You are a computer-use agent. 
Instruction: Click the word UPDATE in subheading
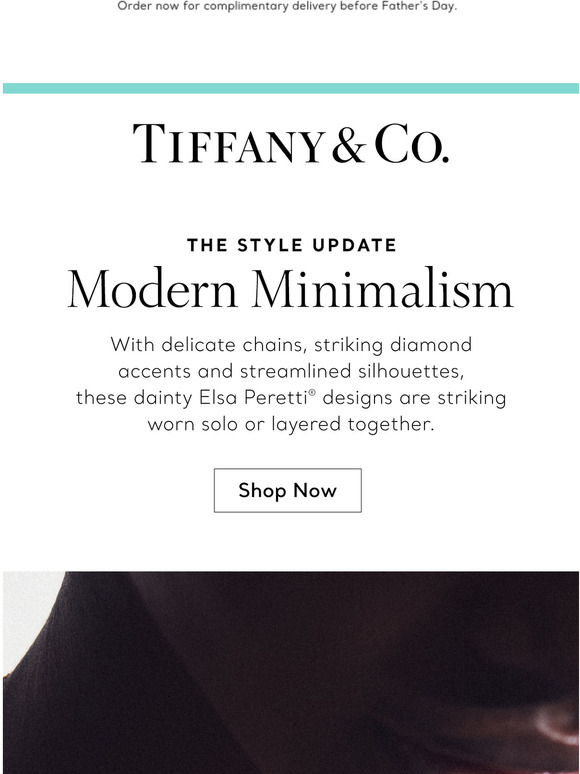(x=354, y=245)
